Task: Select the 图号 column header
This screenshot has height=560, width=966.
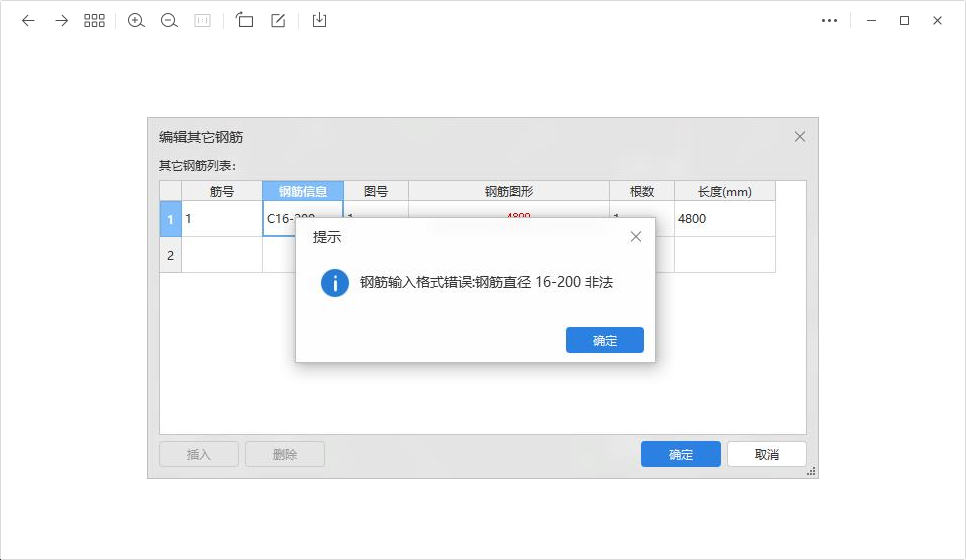Action: (x=376, y=191)
